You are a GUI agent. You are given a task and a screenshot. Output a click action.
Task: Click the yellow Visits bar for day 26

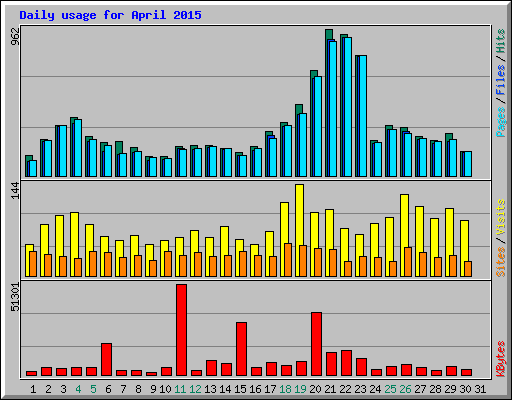point(404,221)
